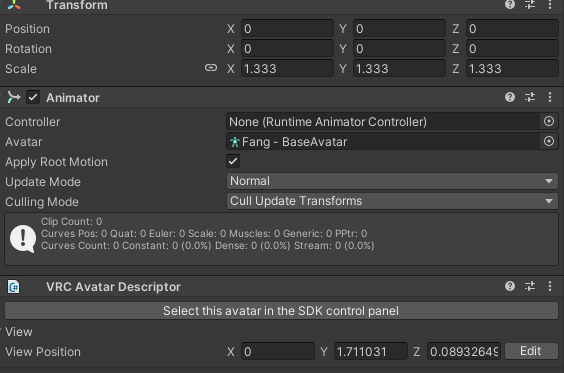Click the Clip Count: 0 text

72,221
